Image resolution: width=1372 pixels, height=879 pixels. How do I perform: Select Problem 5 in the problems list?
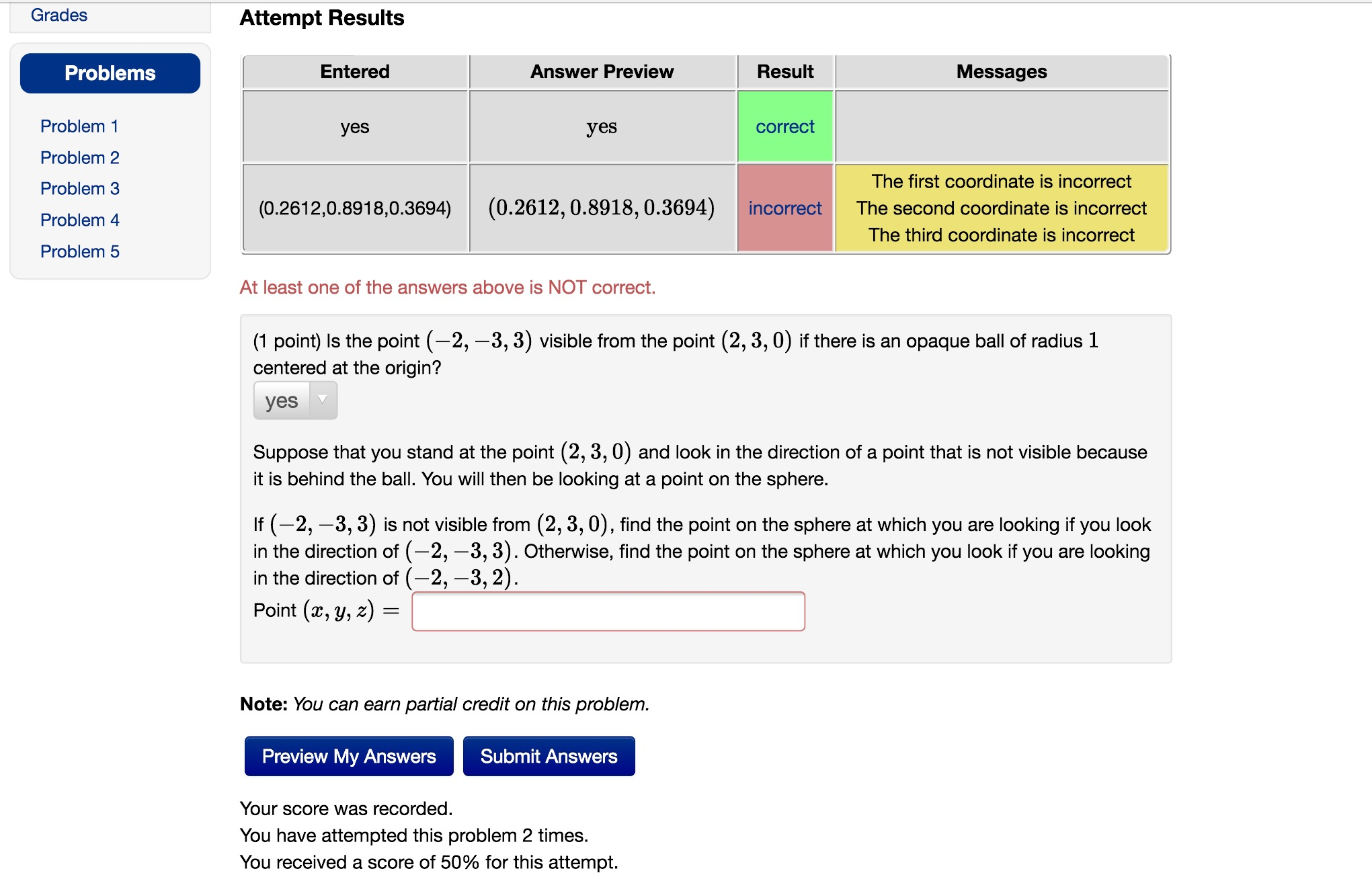pos(79,251)
